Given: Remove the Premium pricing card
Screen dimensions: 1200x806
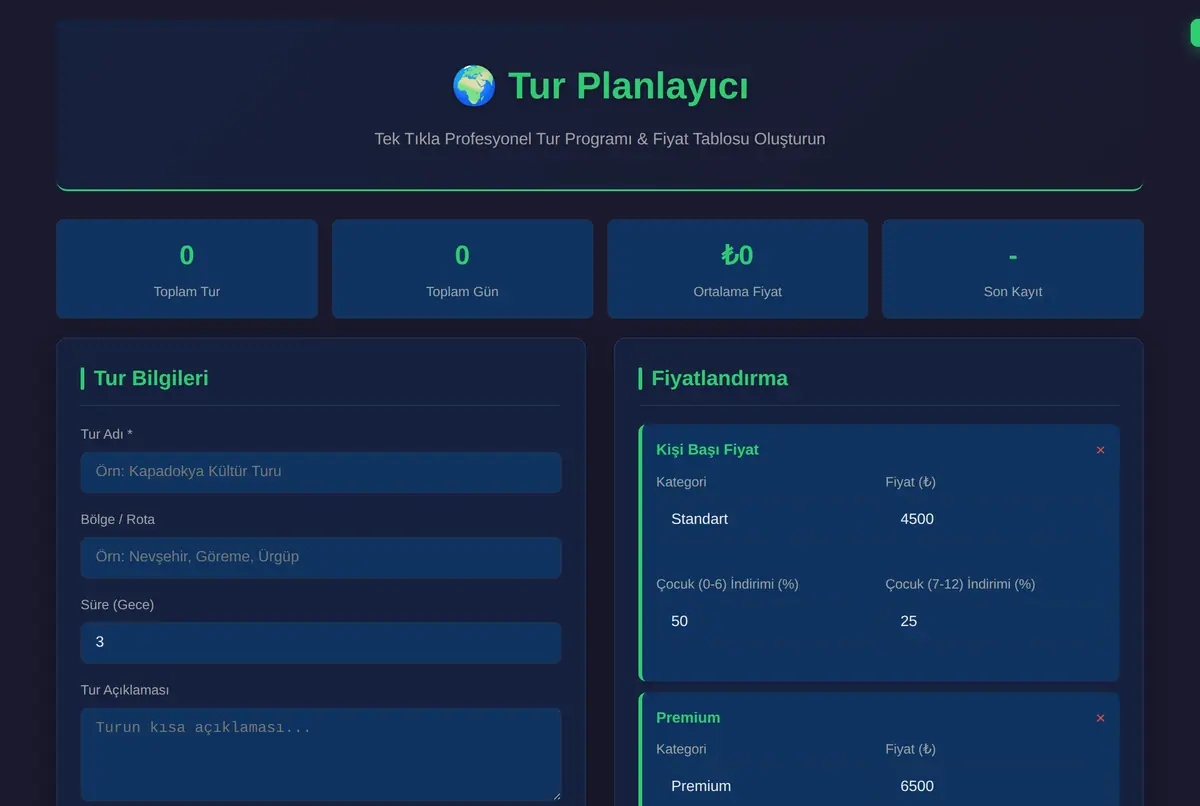Looking at the screenshot, I should [x=1100, y=718].
